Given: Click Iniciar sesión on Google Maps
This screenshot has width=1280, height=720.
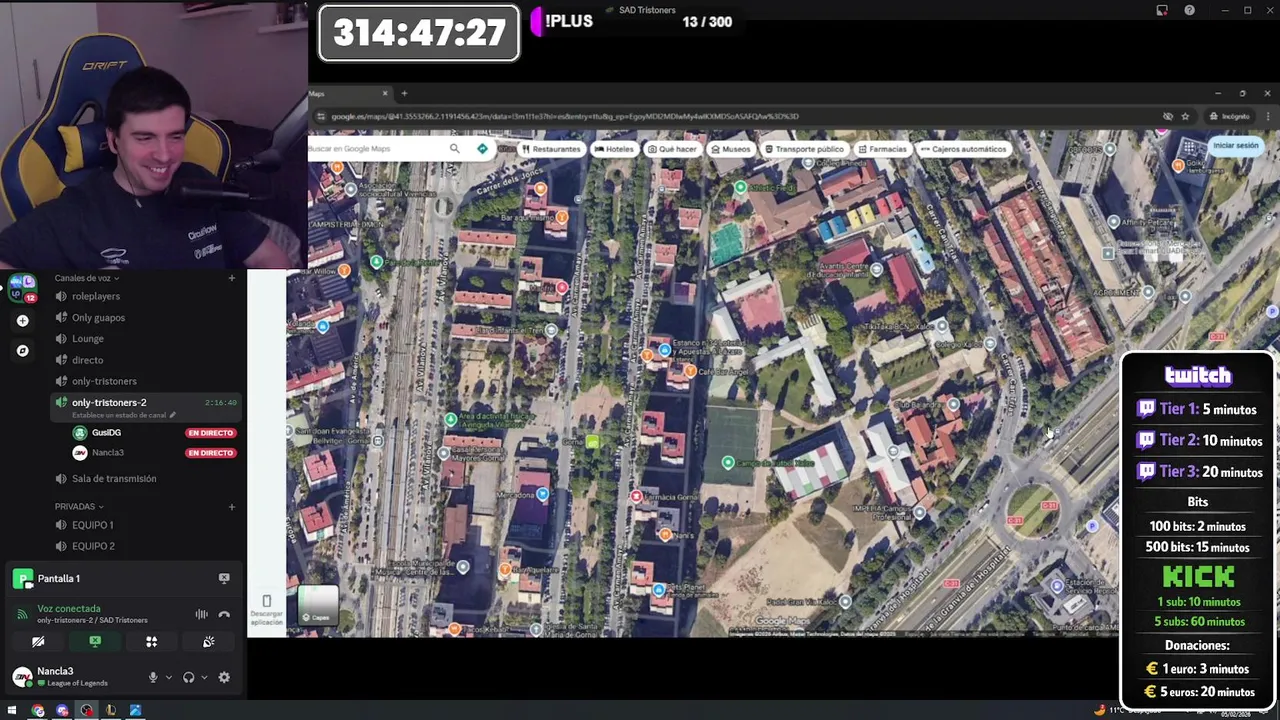Looking at the screenshot, I should tap(1236, 146).
